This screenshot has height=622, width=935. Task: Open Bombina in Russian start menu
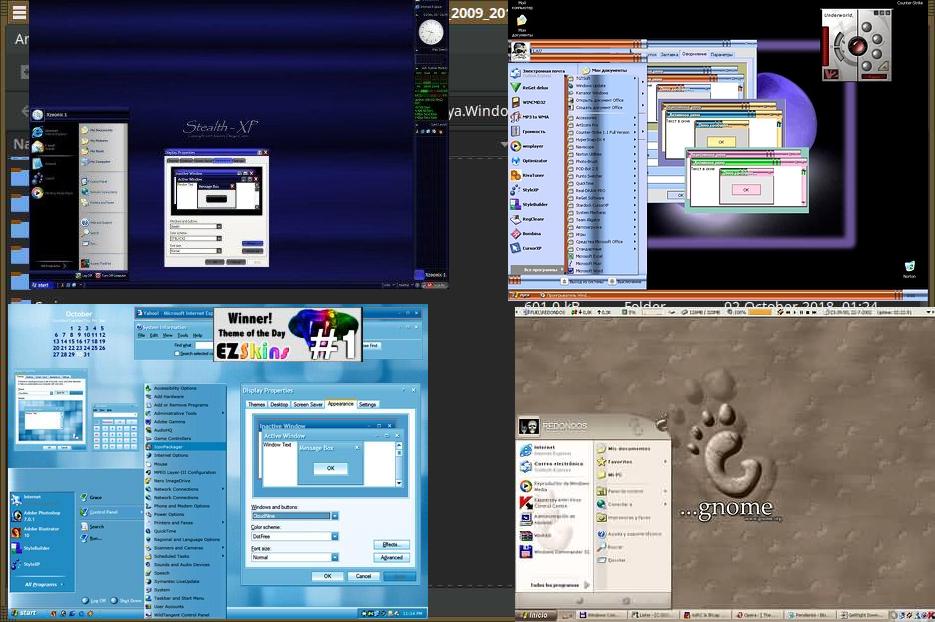526,234
